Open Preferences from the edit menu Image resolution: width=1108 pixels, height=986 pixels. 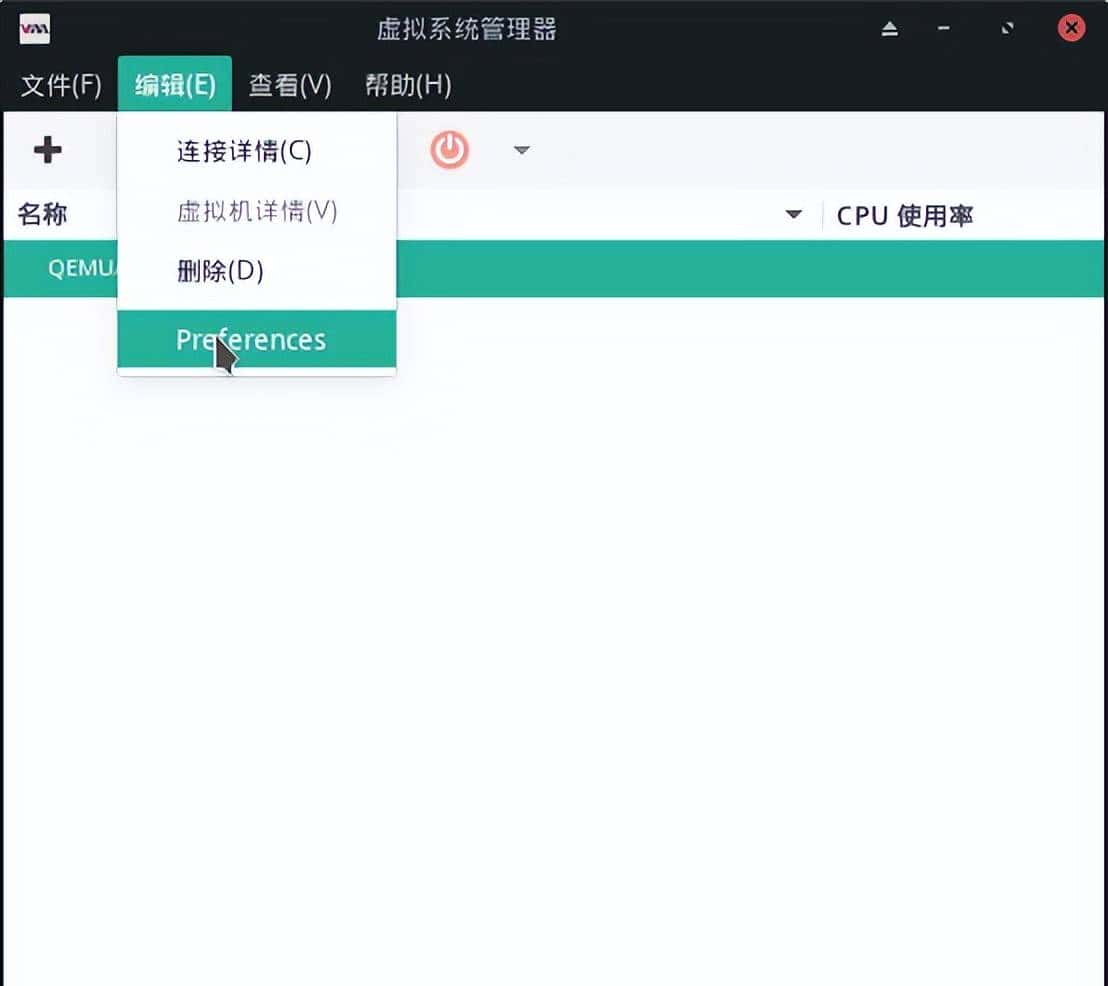click(x=250, y=339)
